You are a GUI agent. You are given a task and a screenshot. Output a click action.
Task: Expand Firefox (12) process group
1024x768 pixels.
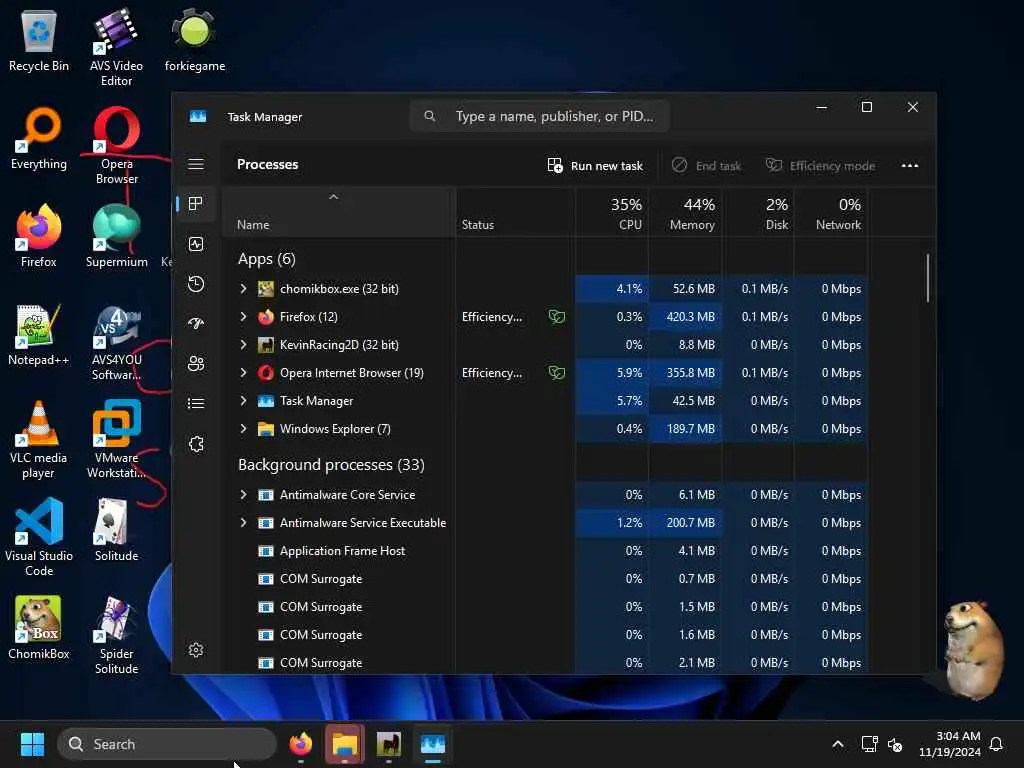coord(244,317)
